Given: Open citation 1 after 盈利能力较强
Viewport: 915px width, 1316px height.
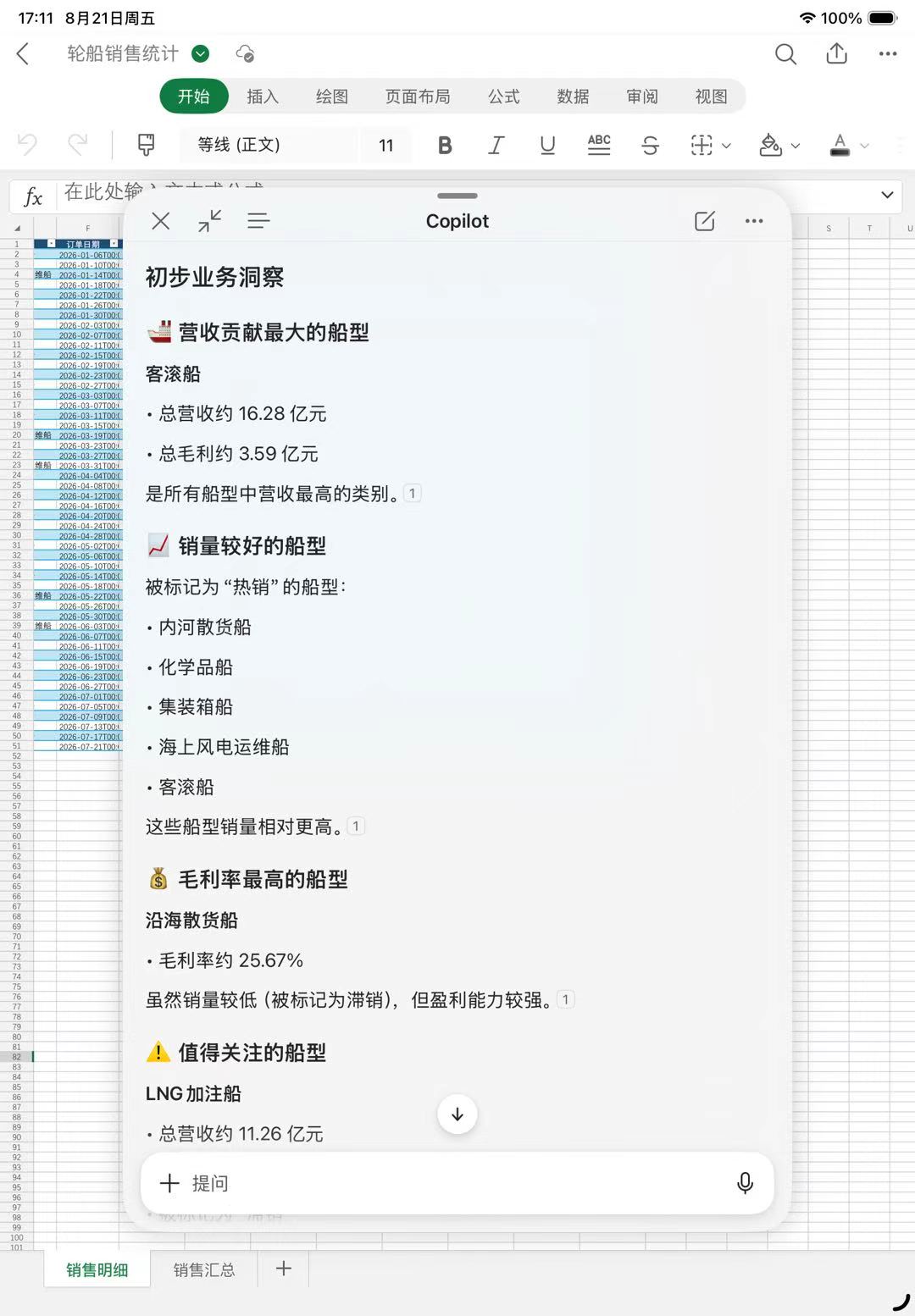Looking at the screenshot, I should (566, 999).
